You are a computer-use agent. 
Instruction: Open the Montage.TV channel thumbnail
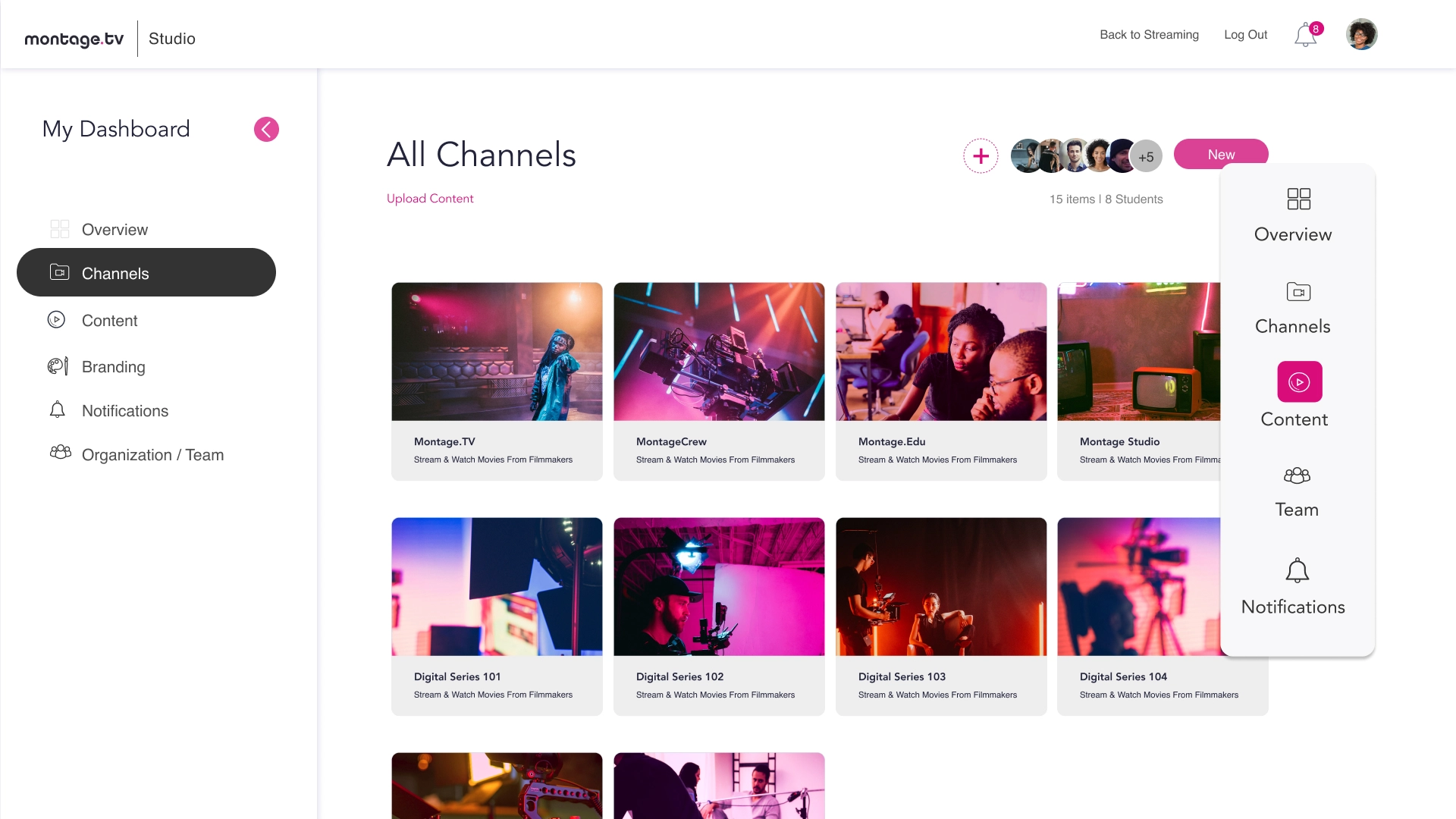click(497, 352)
